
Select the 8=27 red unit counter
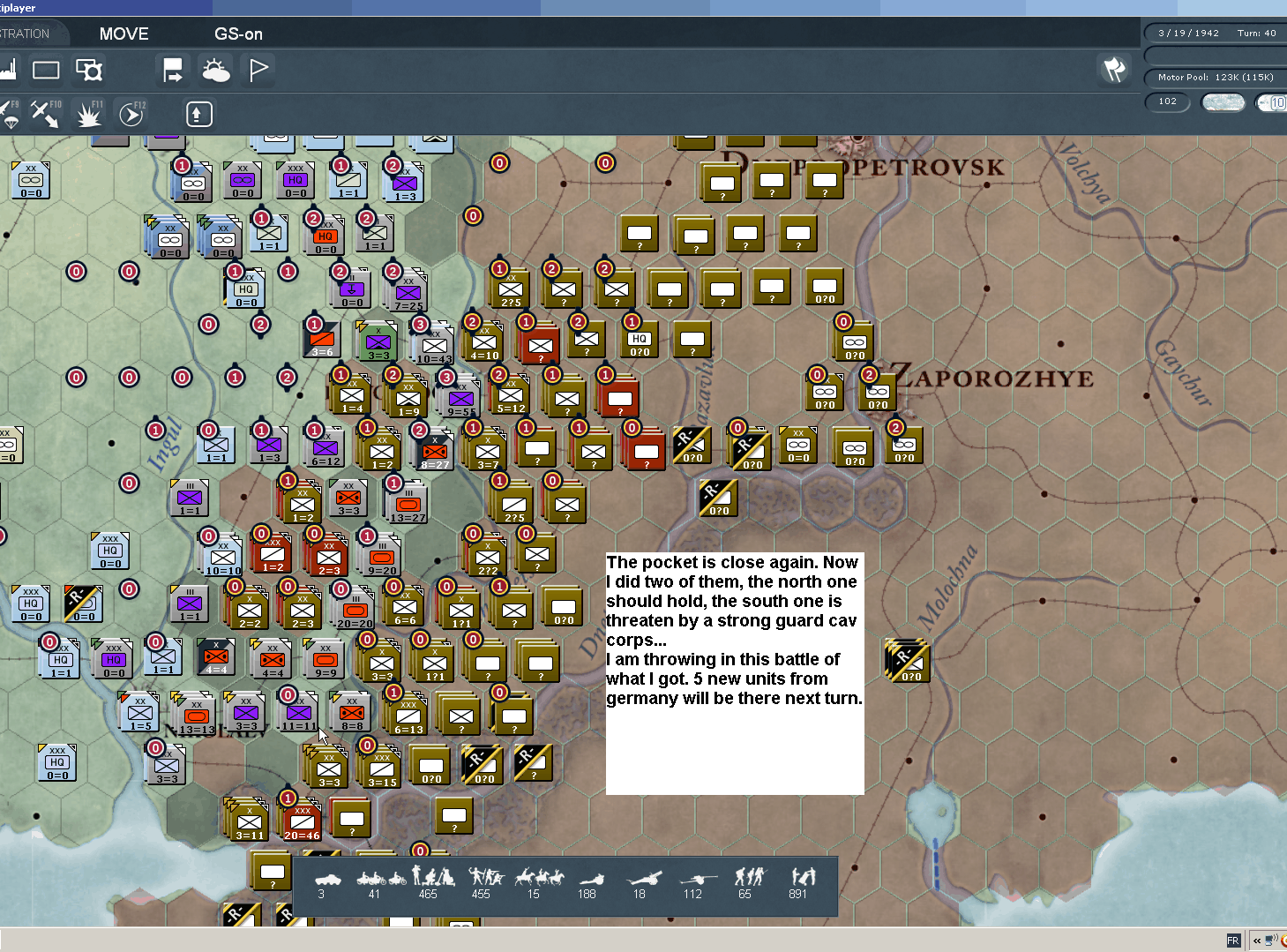434,451
